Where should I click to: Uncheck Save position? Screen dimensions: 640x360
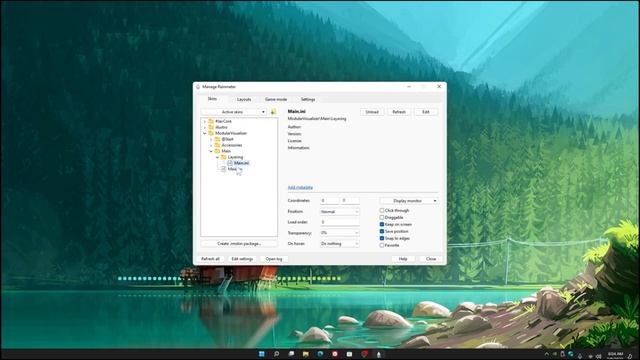382,231
